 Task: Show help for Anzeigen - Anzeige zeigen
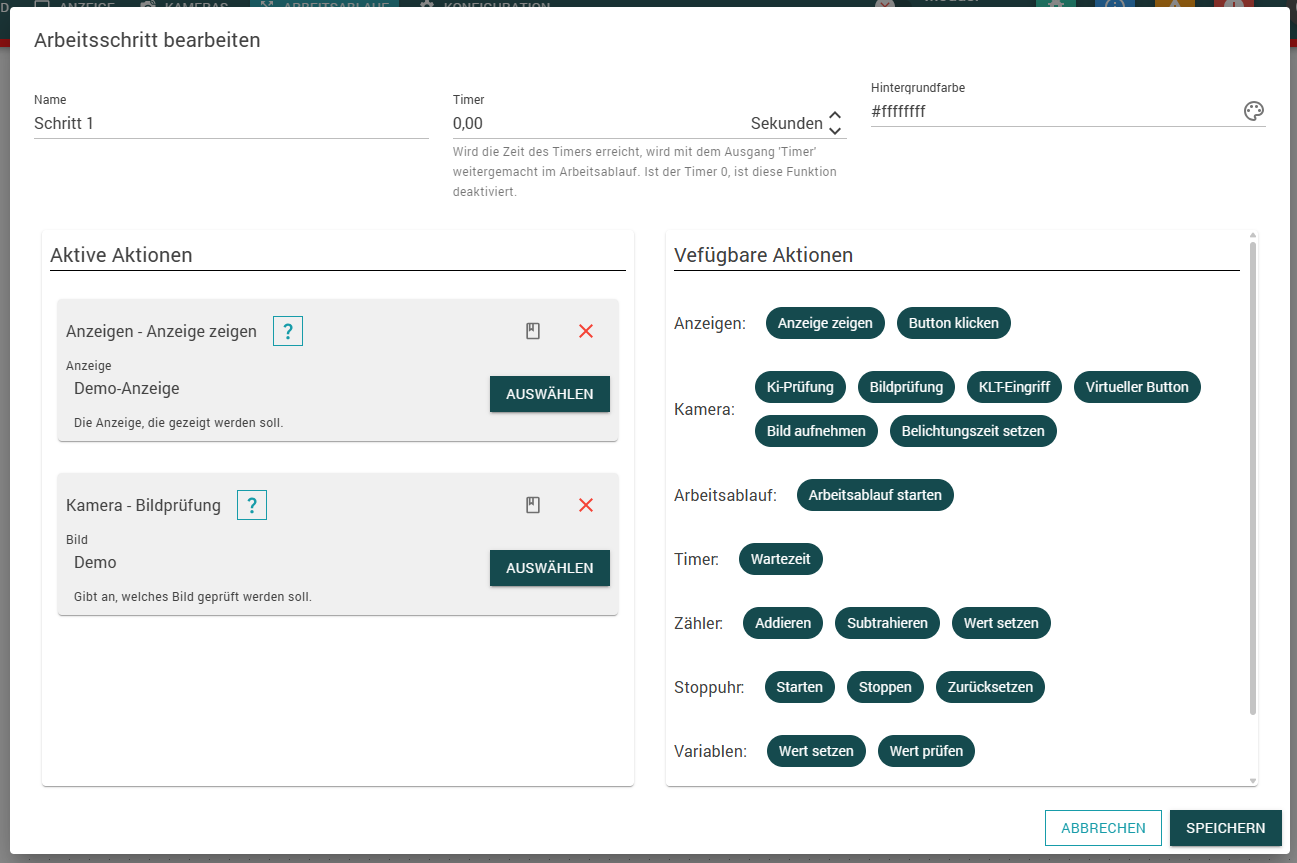(x=288, y=331)
